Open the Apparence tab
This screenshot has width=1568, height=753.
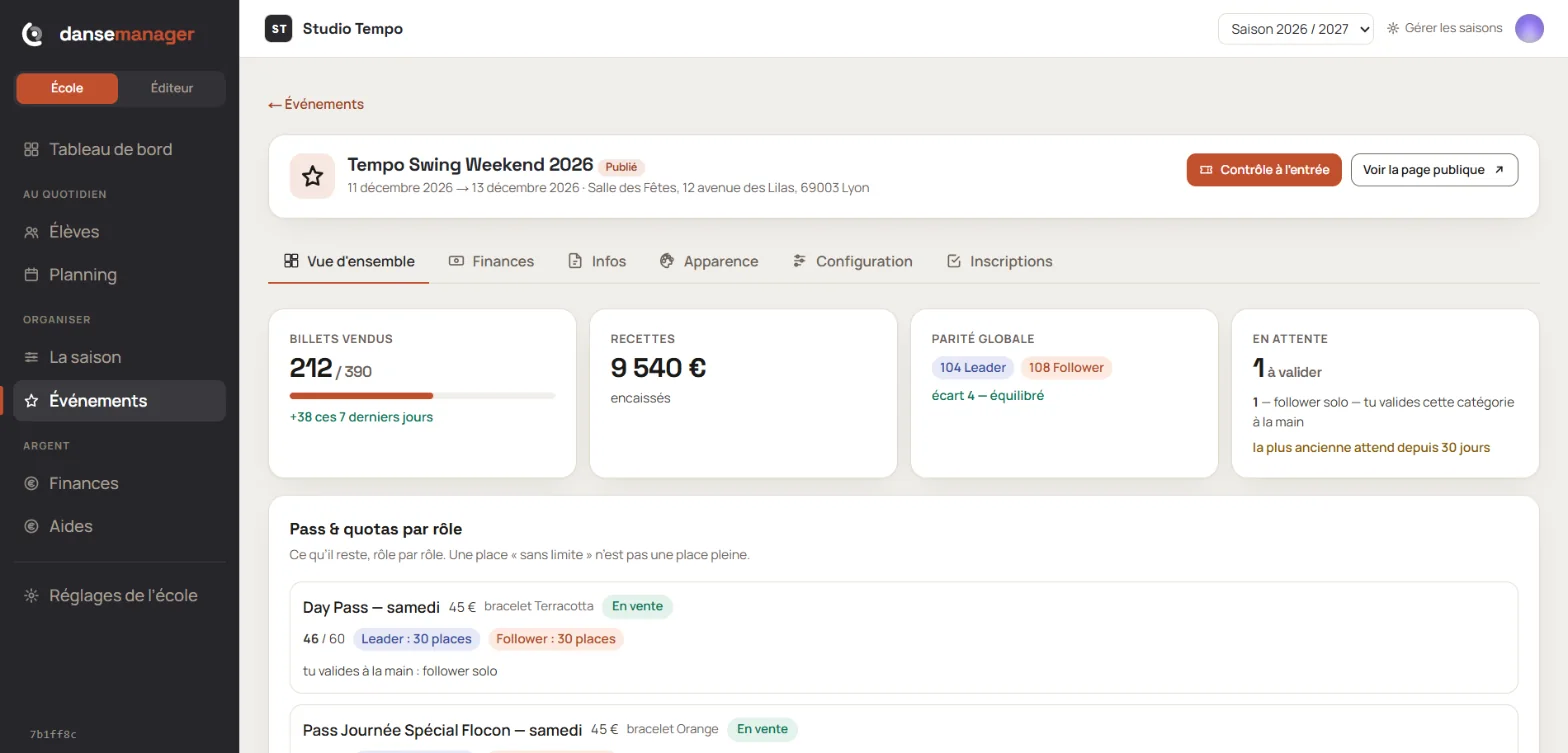pyautogui.click(x=709, y=261)
